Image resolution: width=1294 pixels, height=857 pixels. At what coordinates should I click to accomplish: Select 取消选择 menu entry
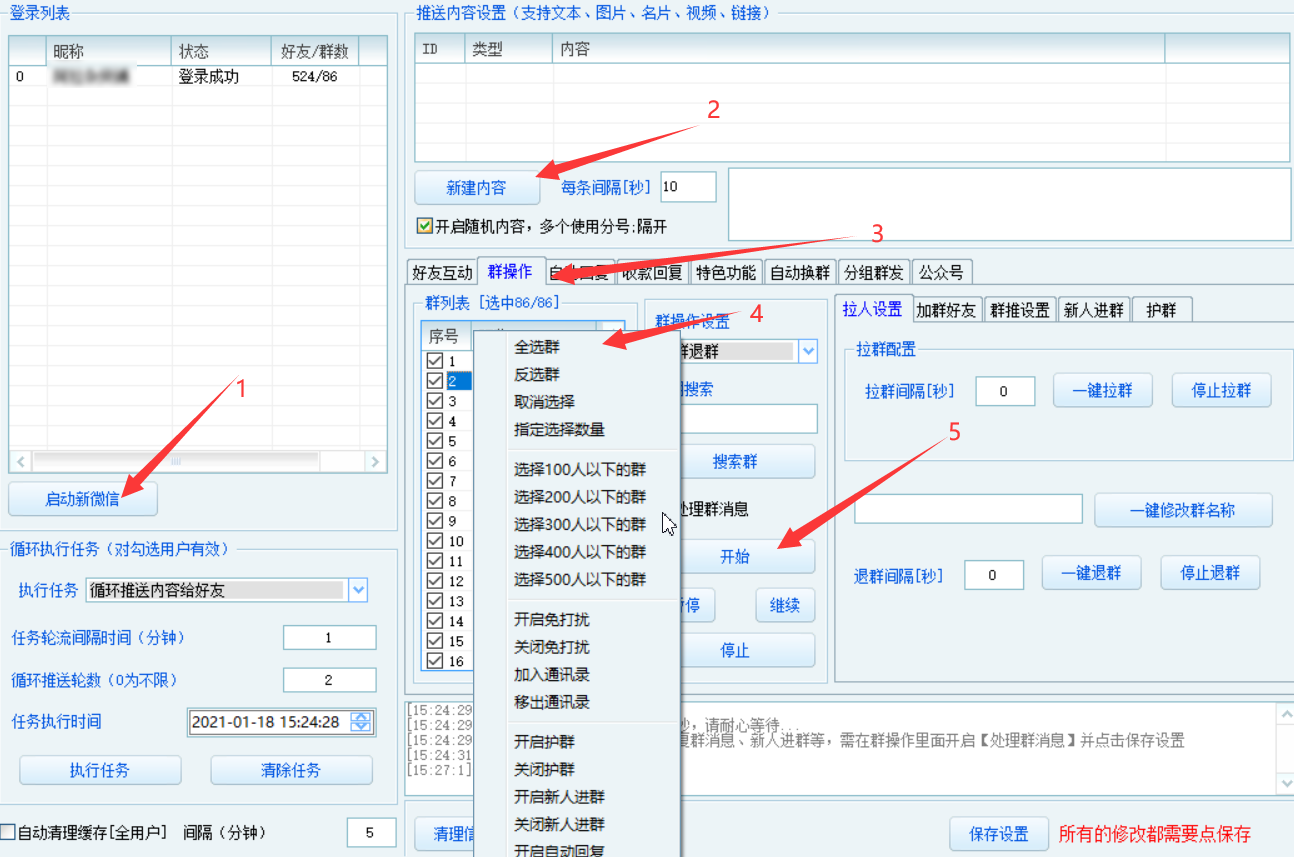pyautogui.click(x=544, y=402)
